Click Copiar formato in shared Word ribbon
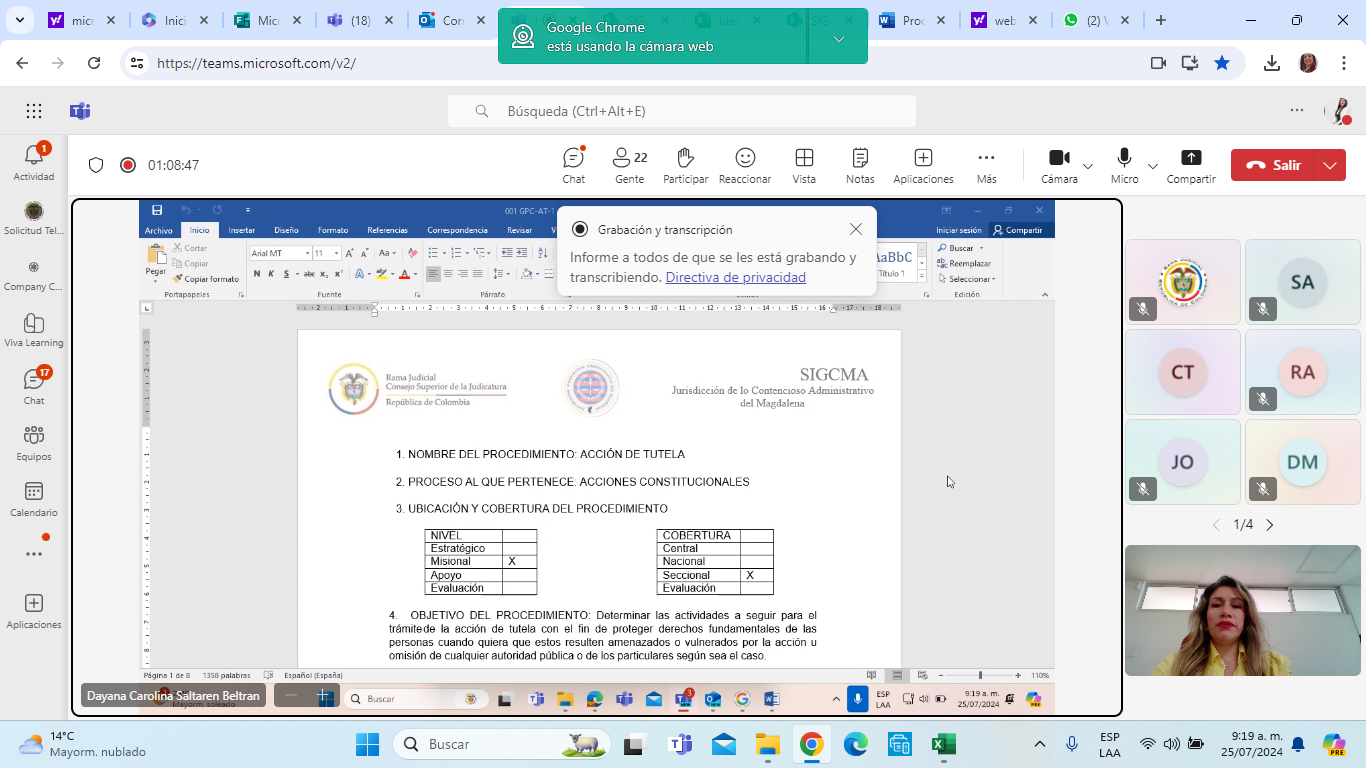 point(206,279)
